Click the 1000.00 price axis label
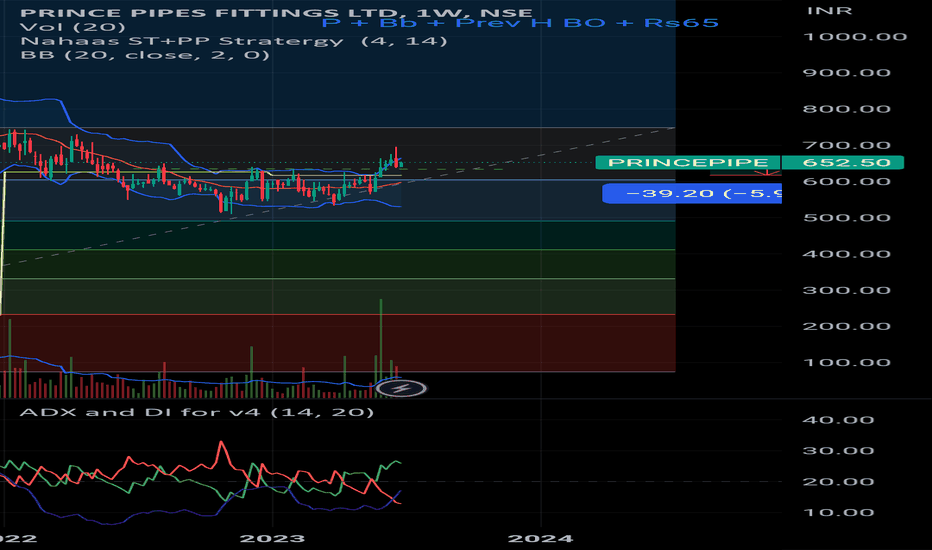The height and width of the screenshot is (550, 932). coord(855,37)
